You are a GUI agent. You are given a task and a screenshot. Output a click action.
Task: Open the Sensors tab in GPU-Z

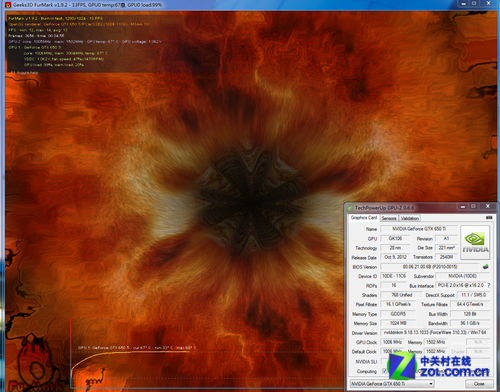coord(389,218)
